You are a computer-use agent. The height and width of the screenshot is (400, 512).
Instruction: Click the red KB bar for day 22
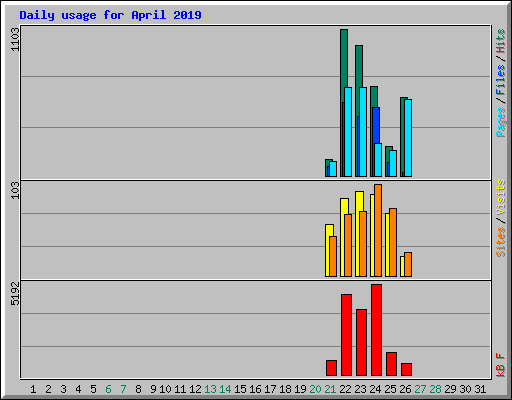347,335
